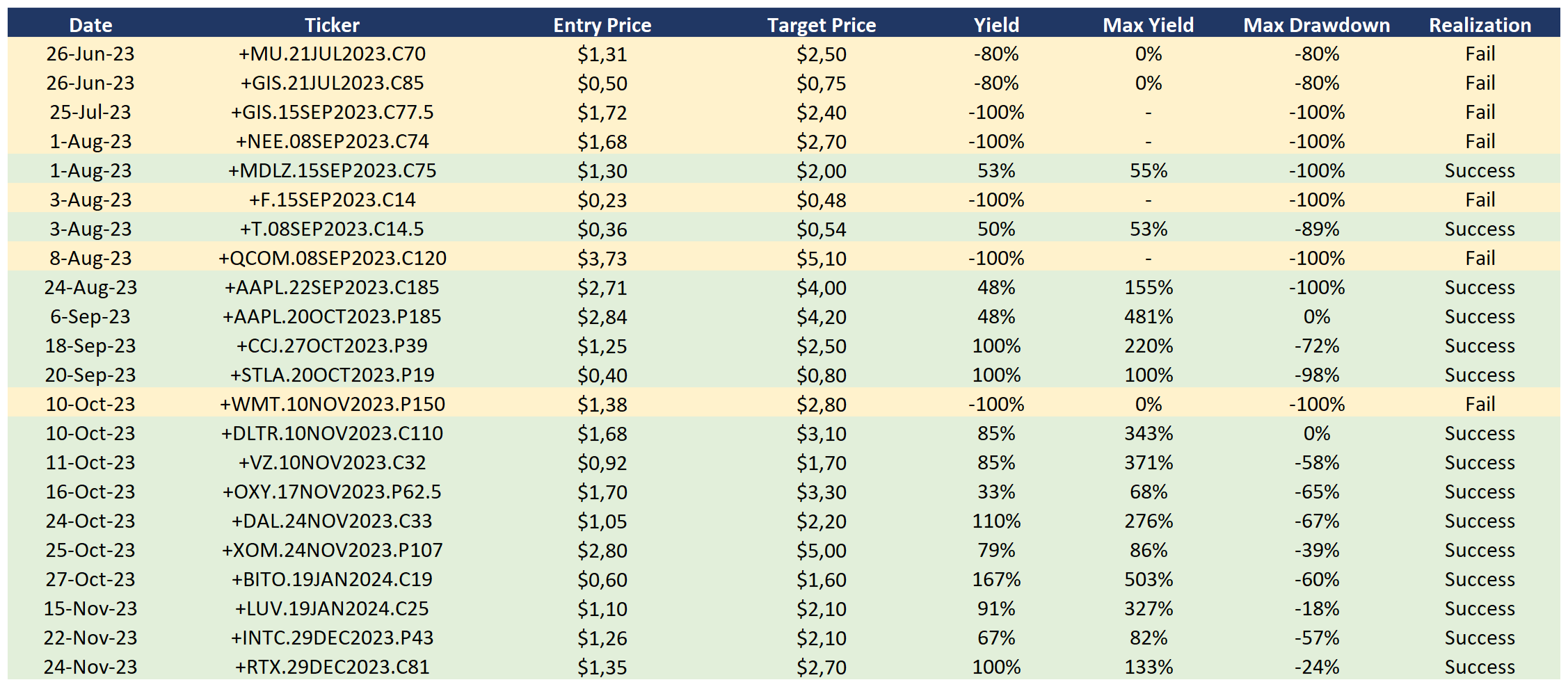Select the +MU.21JUL2023.C70 ticker cell
The width and height of the screenshot is (1568, 689).
click(332, 54)
